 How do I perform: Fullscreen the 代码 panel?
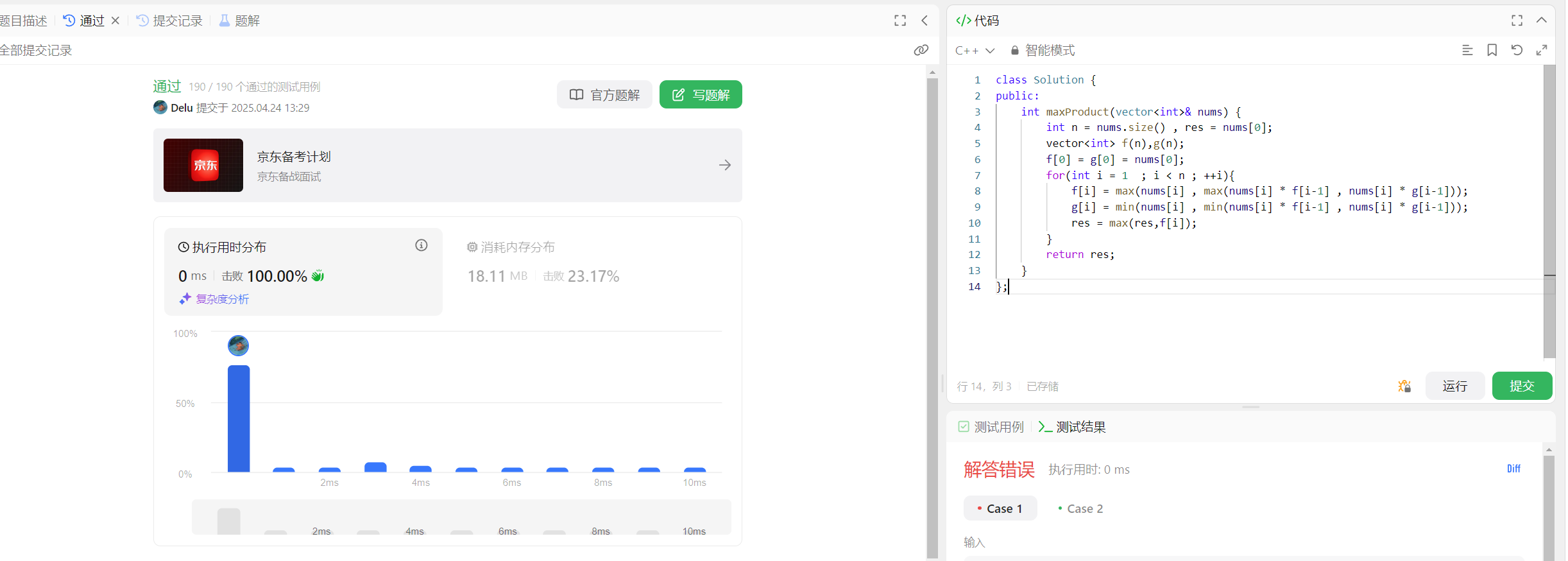(1517, 21)
